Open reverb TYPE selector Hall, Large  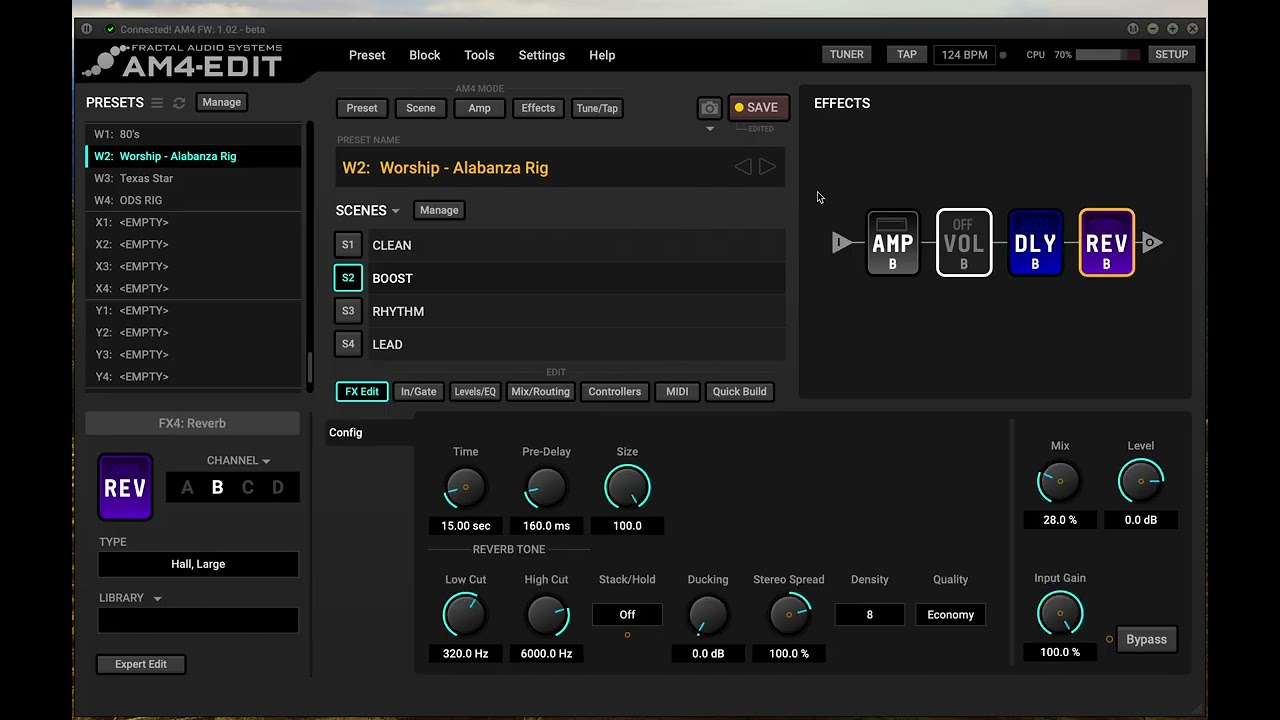click(198, 564)
